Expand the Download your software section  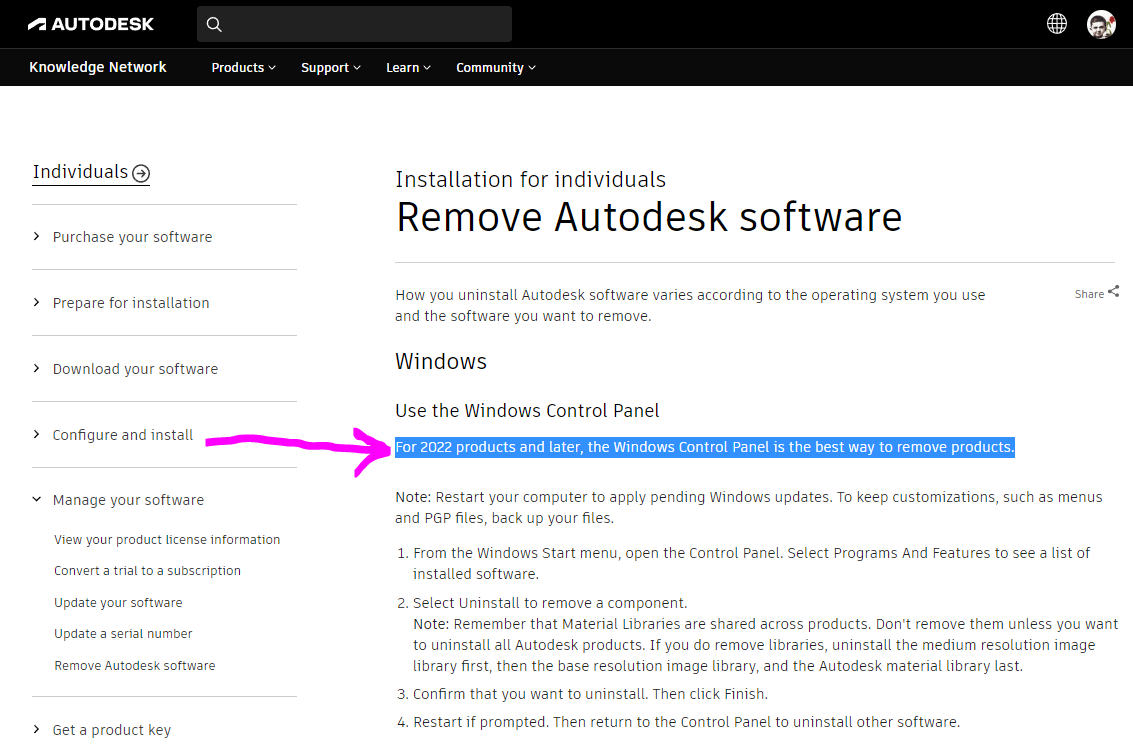tap(134, 368)
